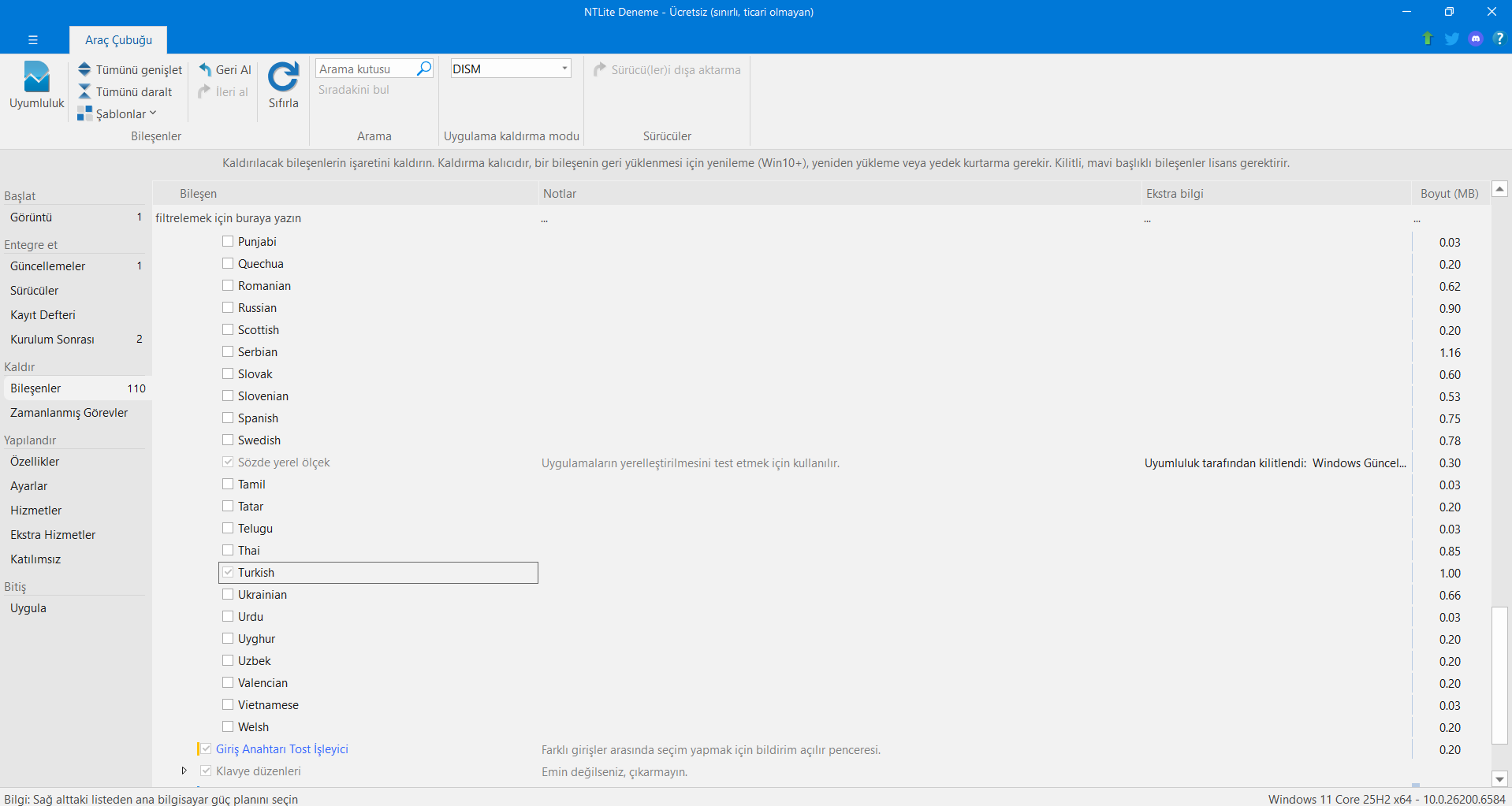Select the Scottish row text
Screen dimensions: 1512x806
[x=259, y=329]
